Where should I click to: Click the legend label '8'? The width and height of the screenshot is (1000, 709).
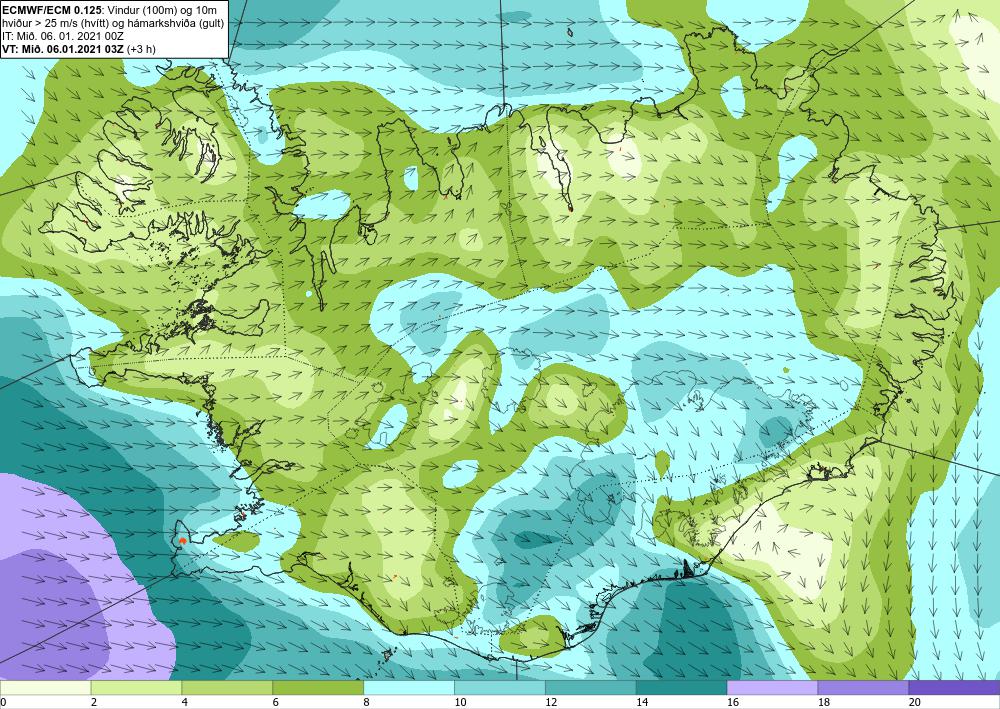pyautogui.click(x=366, y=703)
